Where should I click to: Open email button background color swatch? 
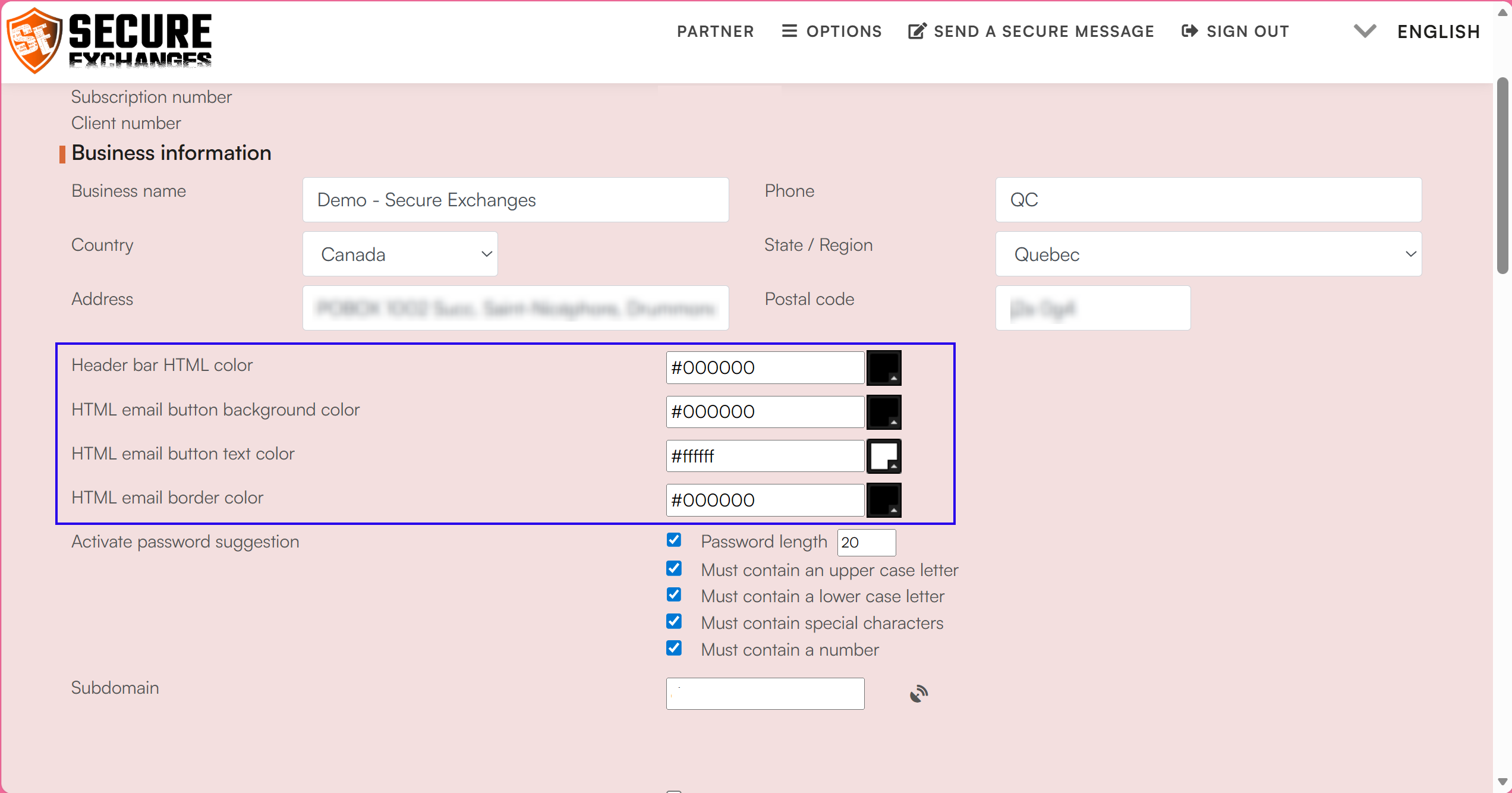(x=884, y=412)
